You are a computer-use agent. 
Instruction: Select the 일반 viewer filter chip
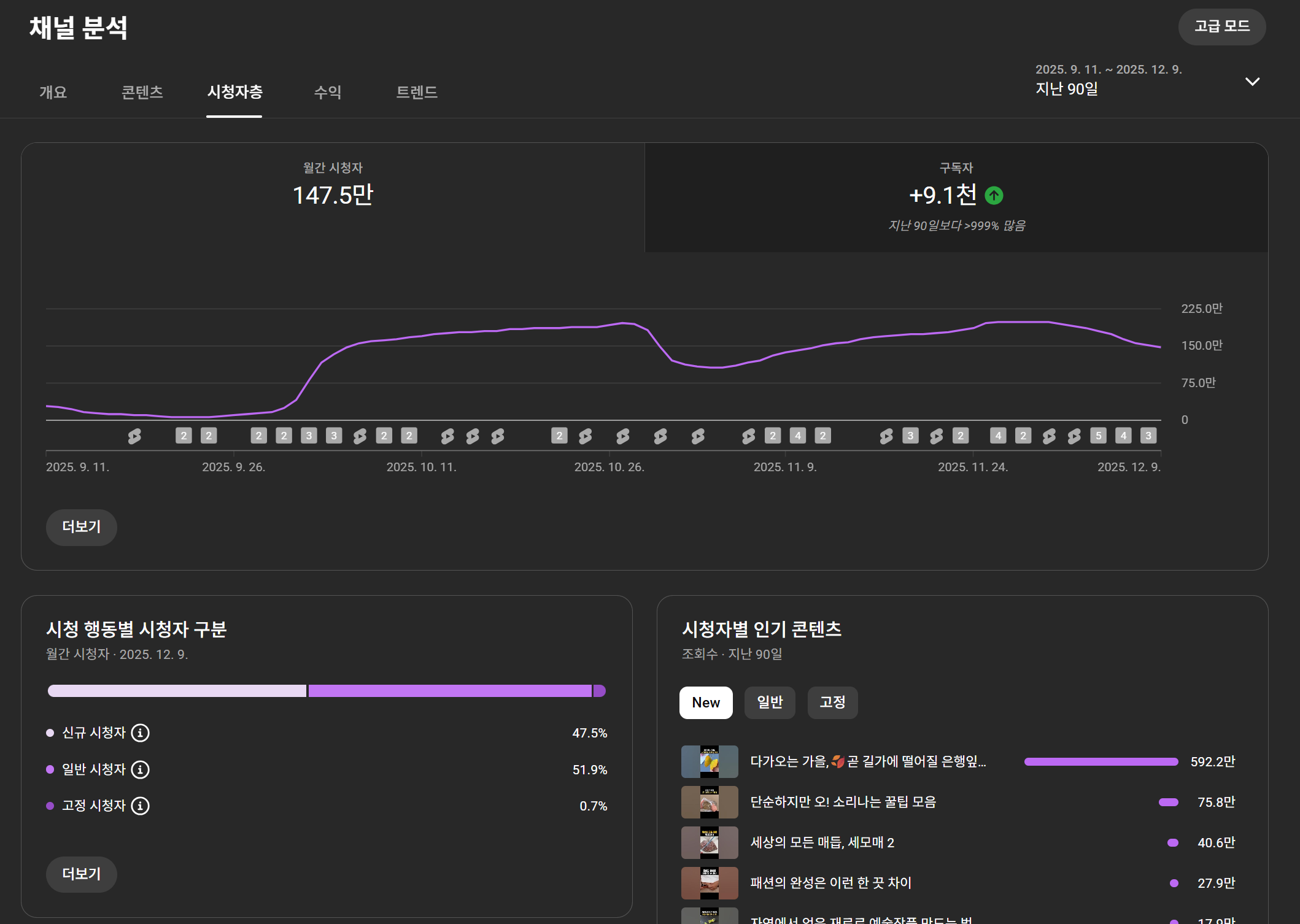770,703
